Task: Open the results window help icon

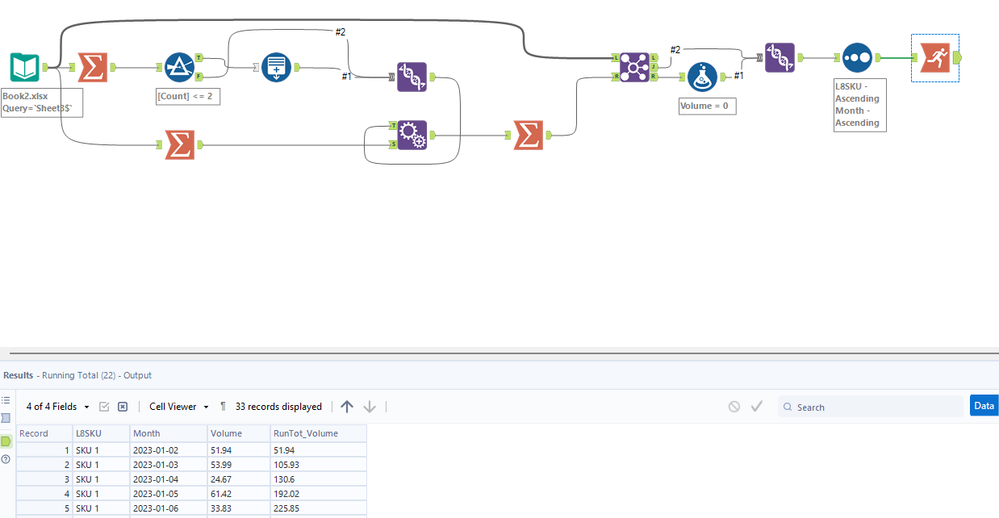Action: point(6,459)
